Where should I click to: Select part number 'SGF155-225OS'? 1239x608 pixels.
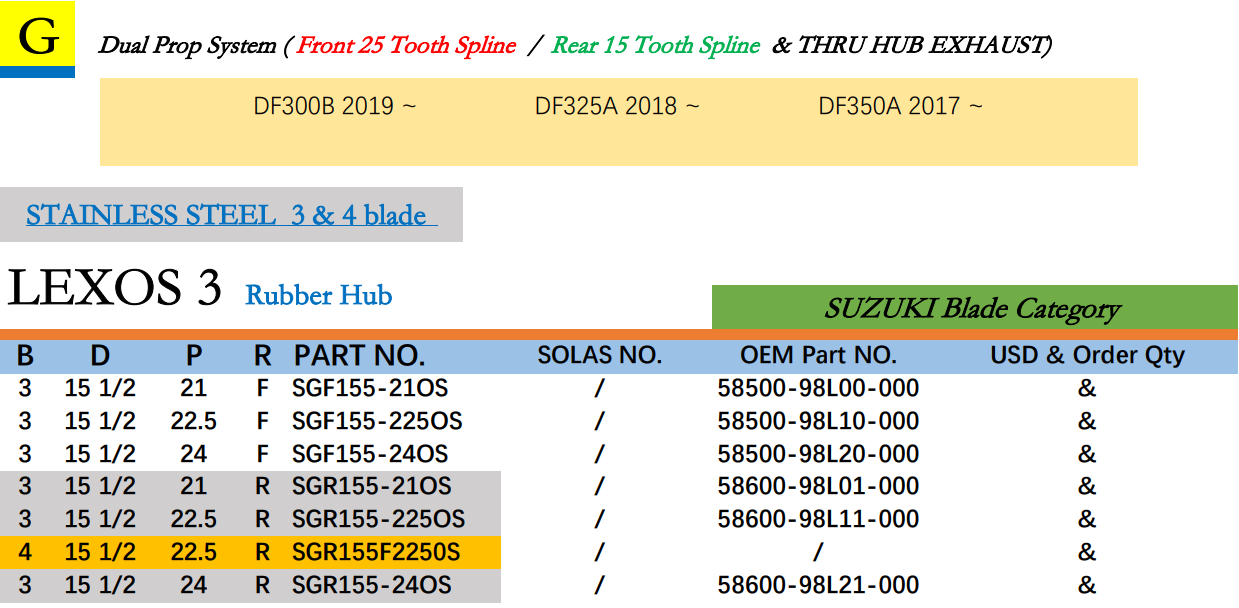click(x=377, y=421)
